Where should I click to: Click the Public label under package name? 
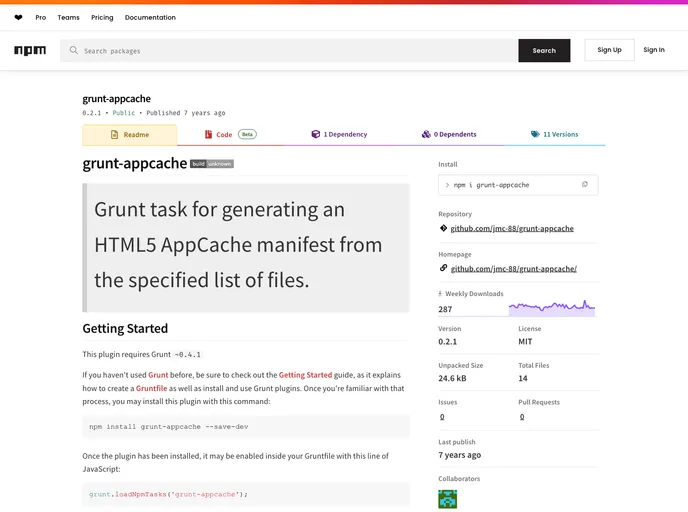(x=124, y=113)
